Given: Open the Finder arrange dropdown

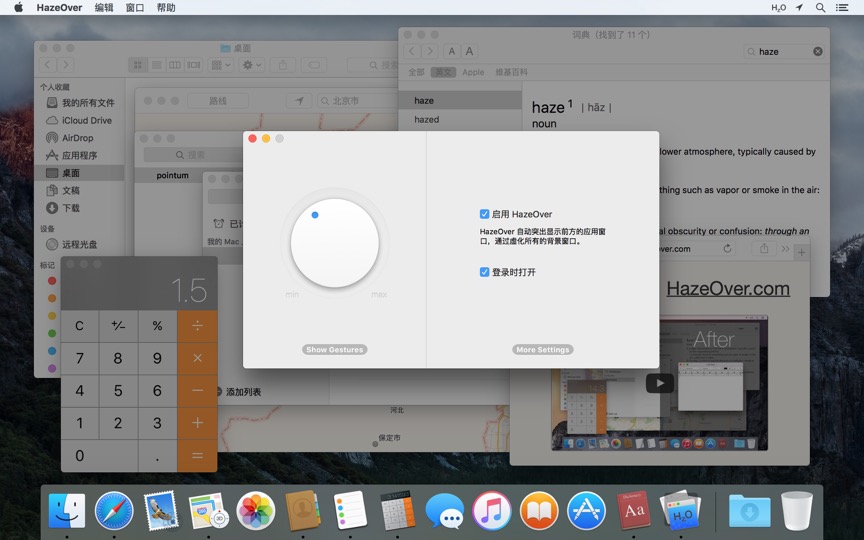Looking at the screenshot, I should 221,65.
